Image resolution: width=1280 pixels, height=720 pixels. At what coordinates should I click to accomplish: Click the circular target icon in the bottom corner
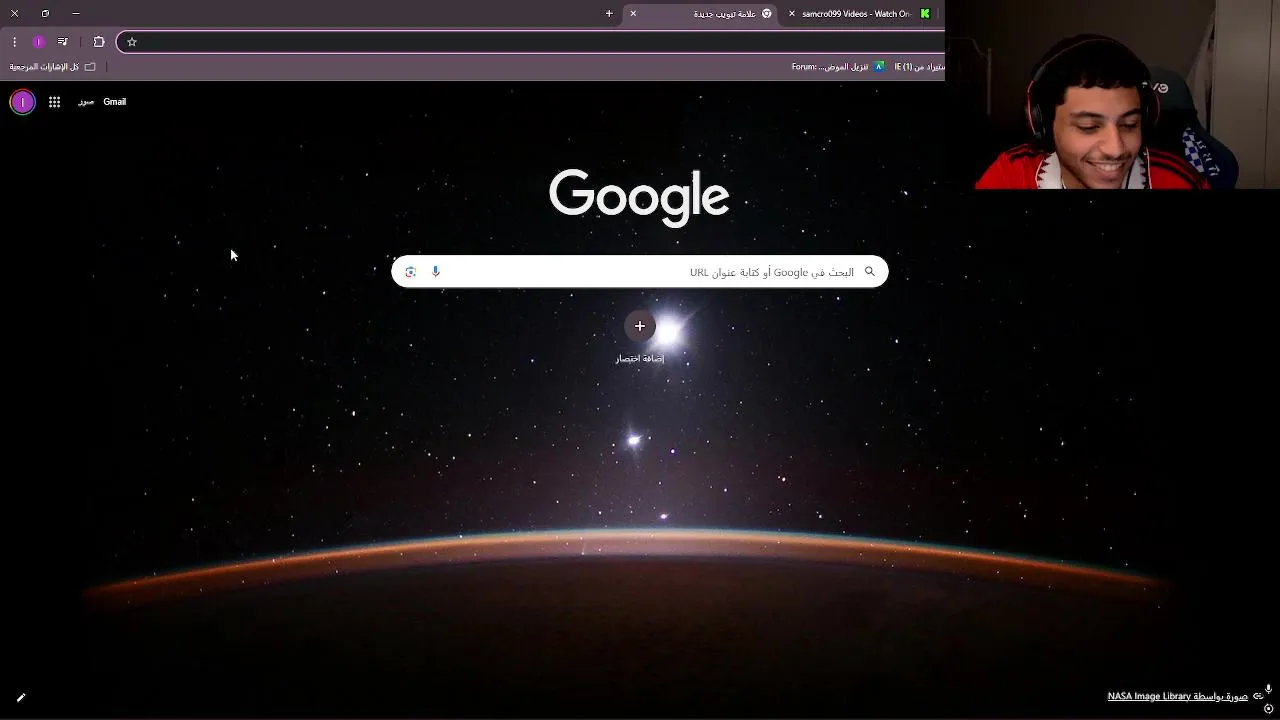1269,709
